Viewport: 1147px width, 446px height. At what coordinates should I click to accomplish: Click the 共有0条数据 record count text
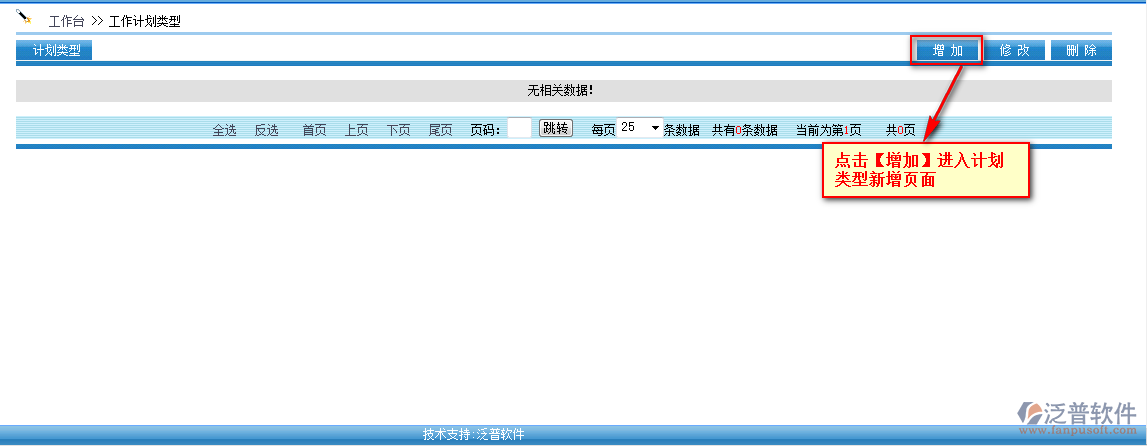click(745, 130)
